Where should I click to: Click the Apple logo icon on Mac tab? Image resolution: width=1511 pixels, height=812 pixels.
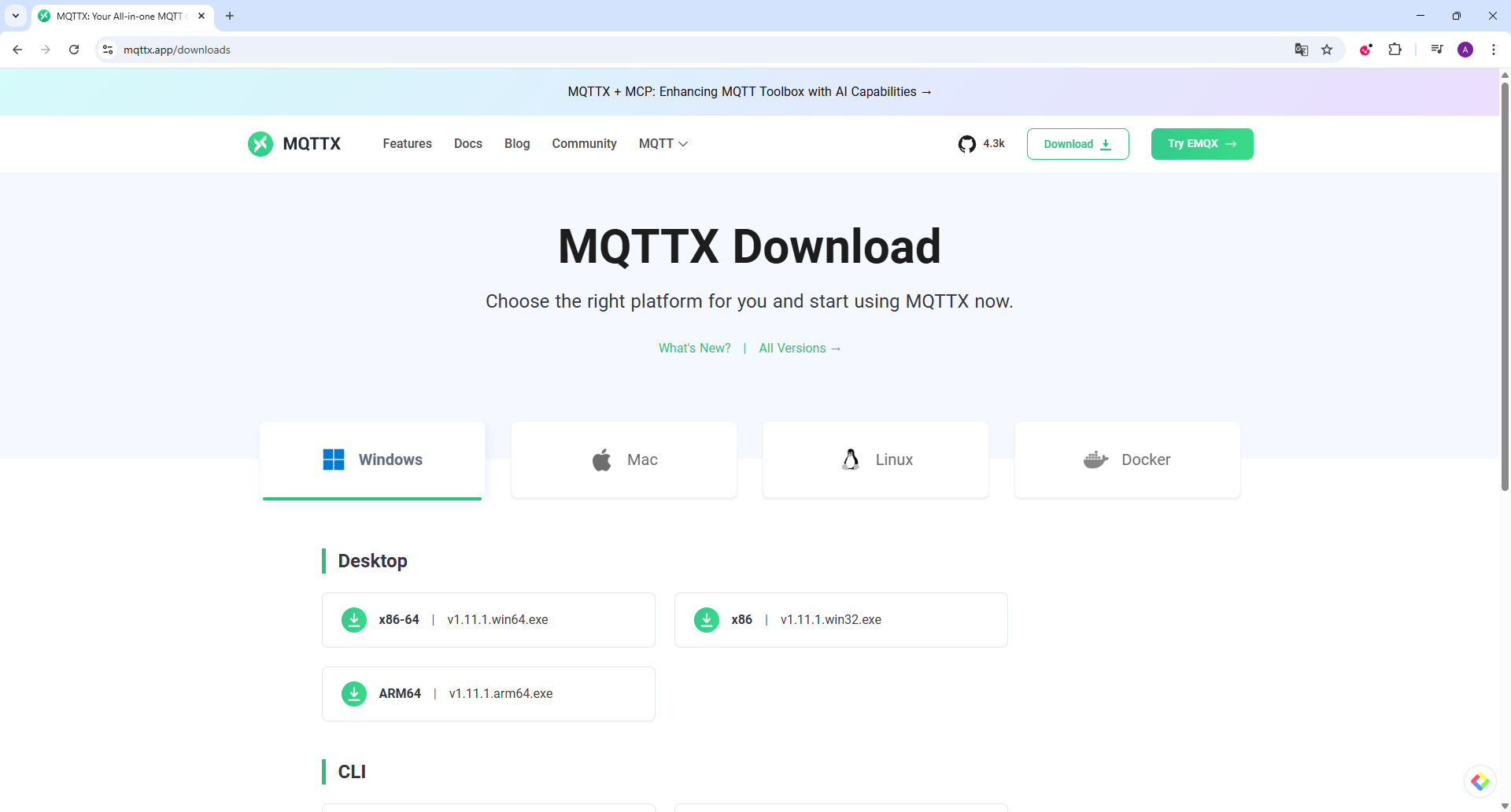(x=602, y=460)
